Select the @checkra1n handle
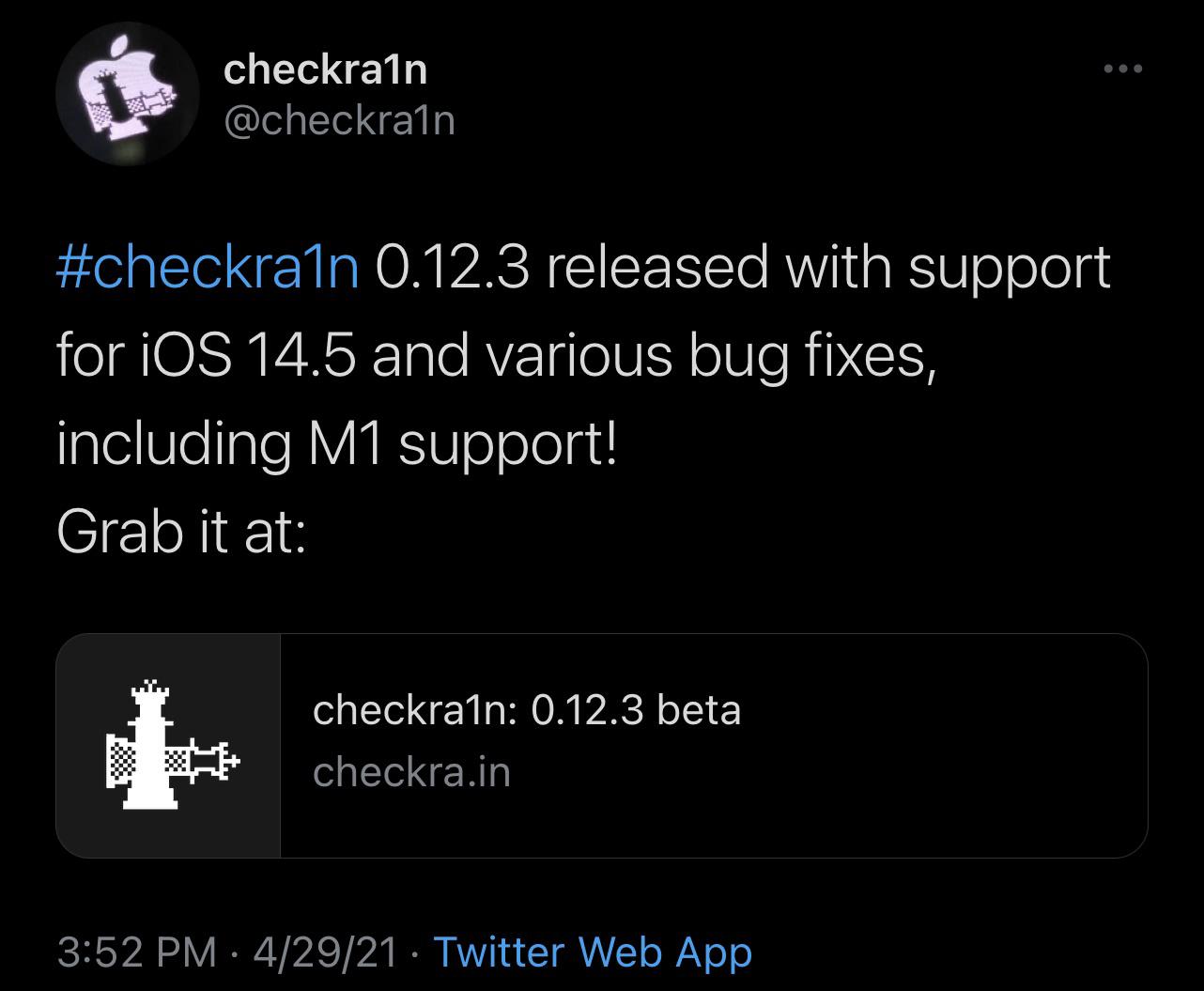Image resolution: width=1204 pixels, height=991 pixels. [339, 120]
